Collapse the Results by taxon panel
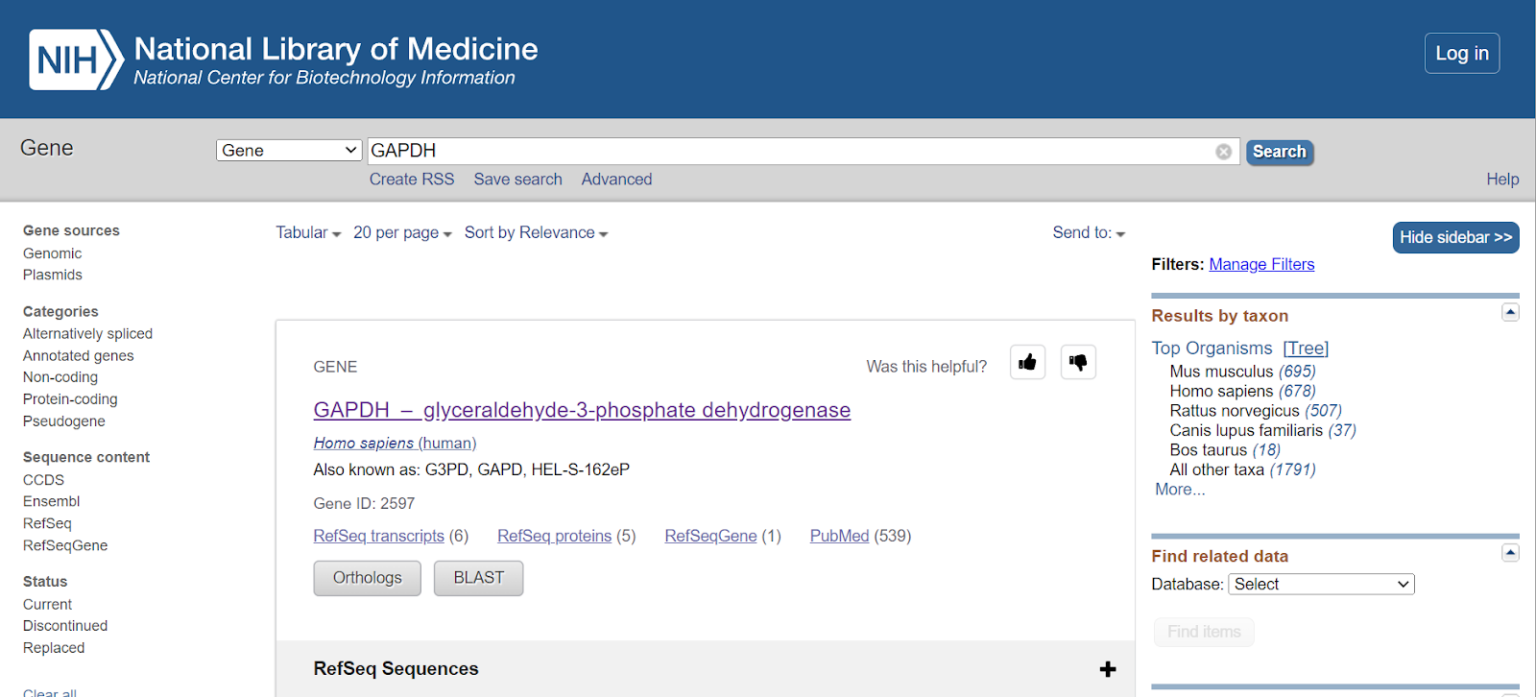 coord(1510,313)
